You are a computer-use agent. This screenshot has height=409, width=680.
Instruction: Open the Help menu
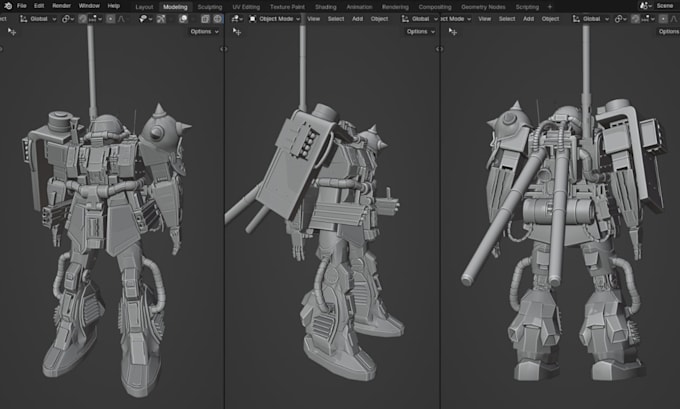click(114, 6)
